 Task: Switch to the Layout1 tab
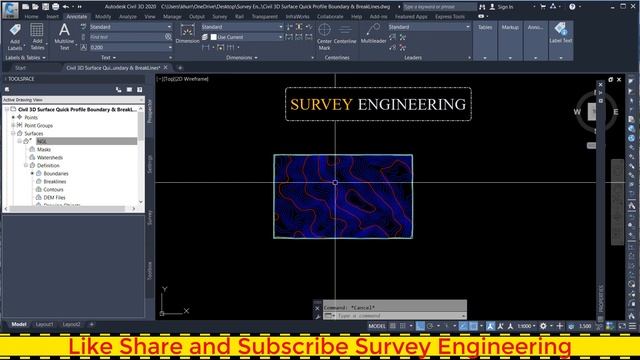(44, 324)
